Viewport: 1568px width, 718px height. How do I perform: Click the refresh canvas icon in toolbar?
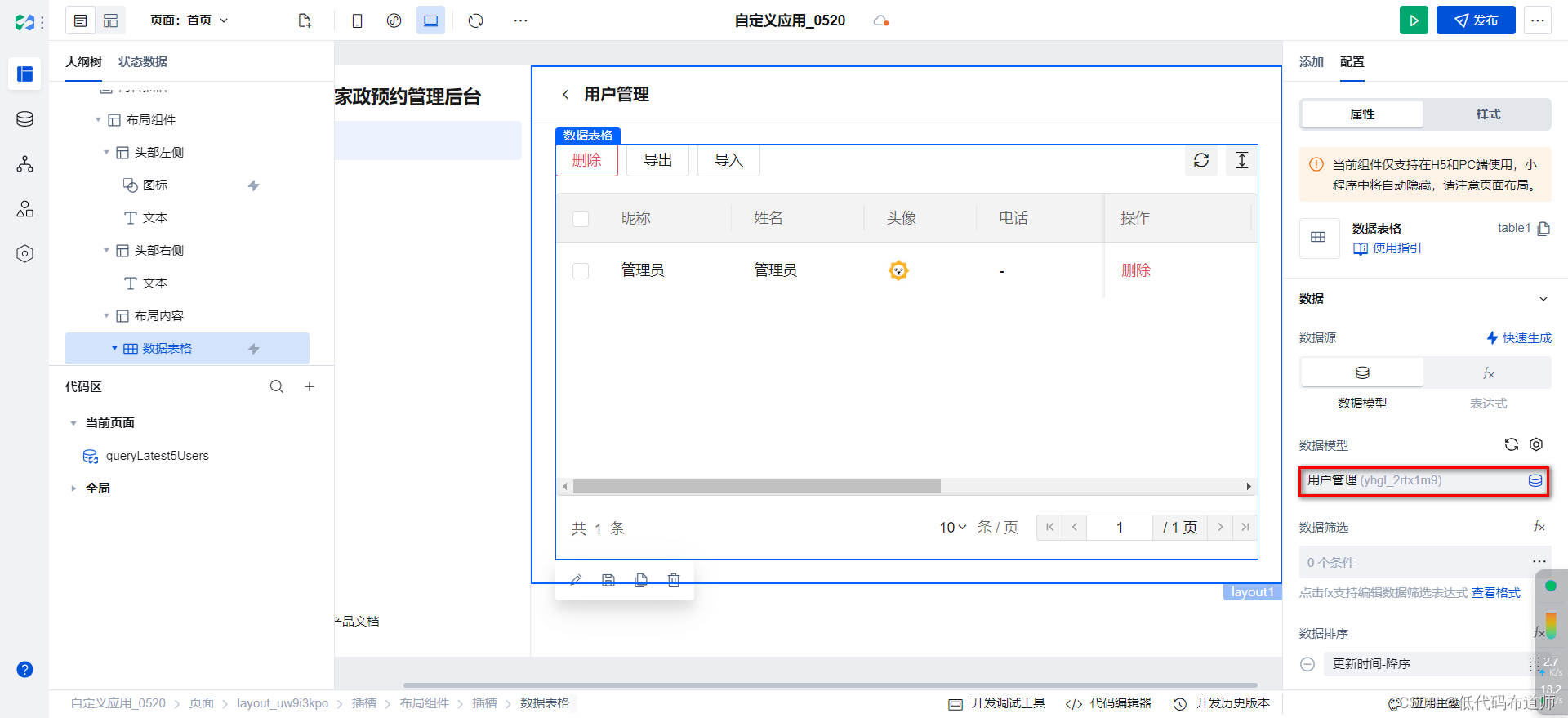476,20
